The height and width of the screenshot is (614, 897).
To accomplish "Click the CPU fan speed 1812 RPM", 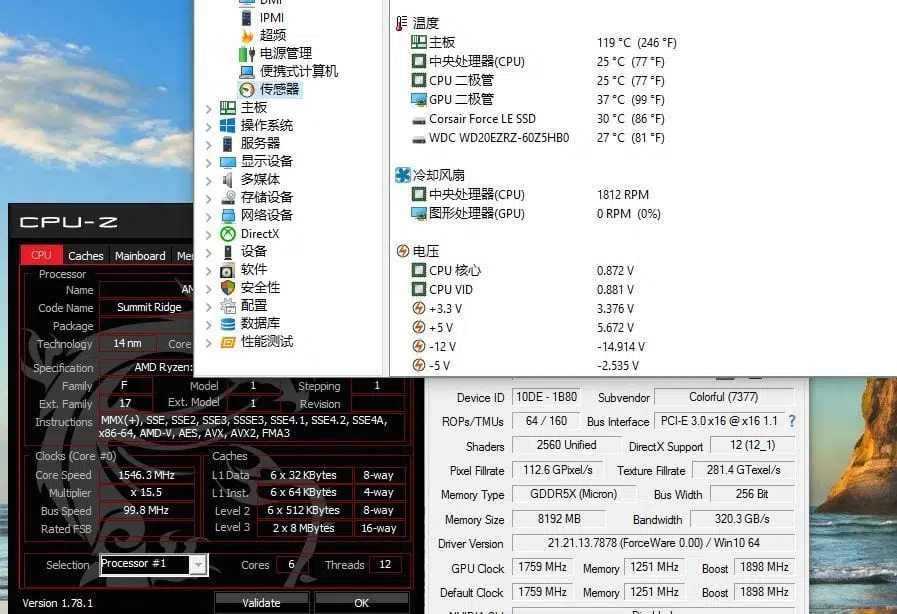I will (x=622, y=195).
